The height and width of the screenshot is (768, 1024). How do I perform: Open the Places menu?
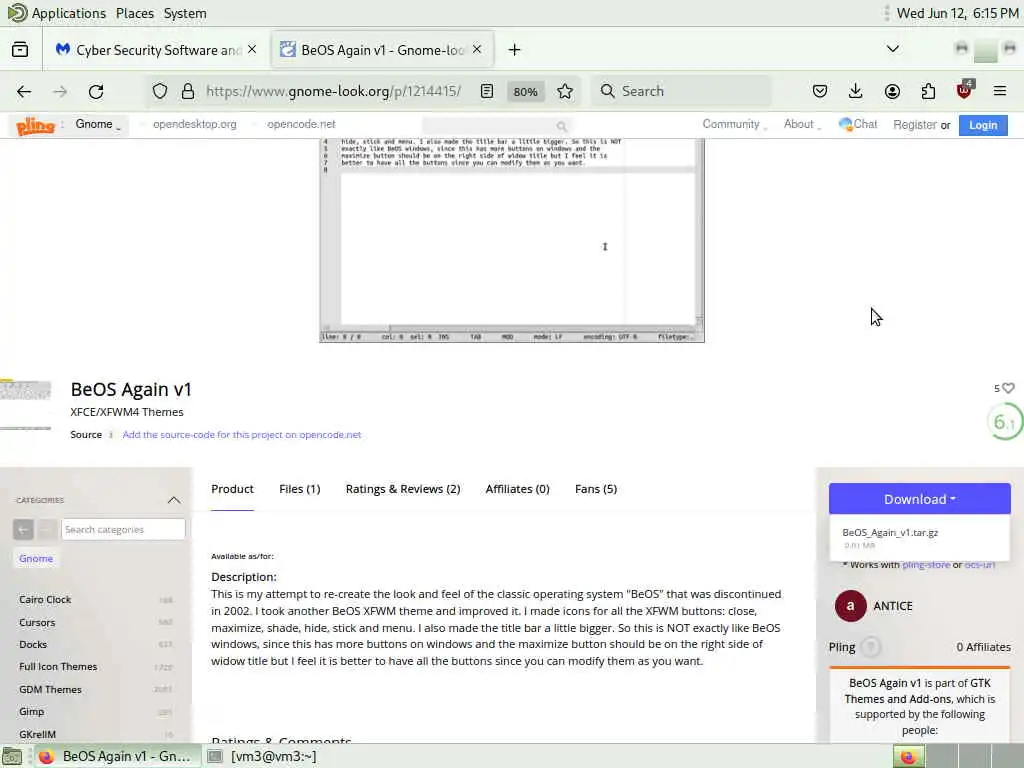pos(135,13)
